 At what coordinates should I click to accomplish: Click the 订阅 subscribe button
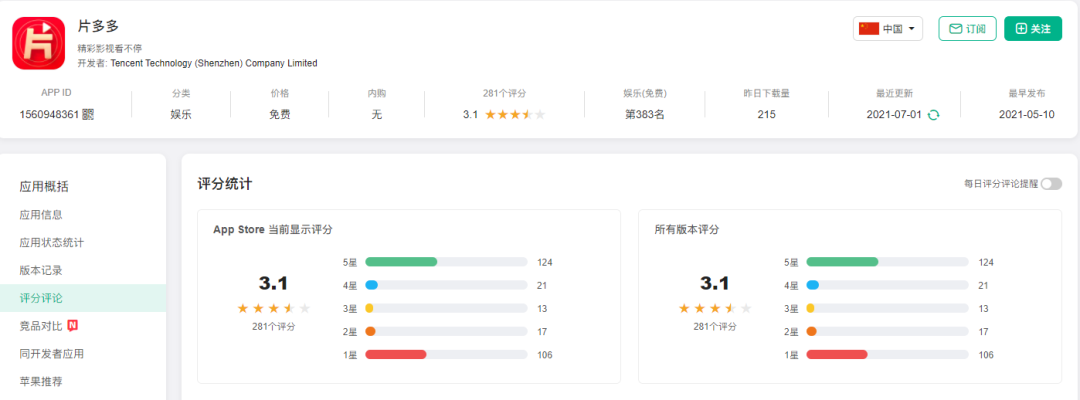(967, 29)
